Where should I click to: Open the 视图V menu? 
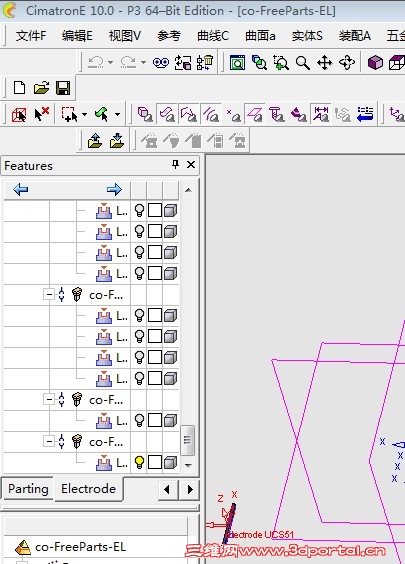124,36
